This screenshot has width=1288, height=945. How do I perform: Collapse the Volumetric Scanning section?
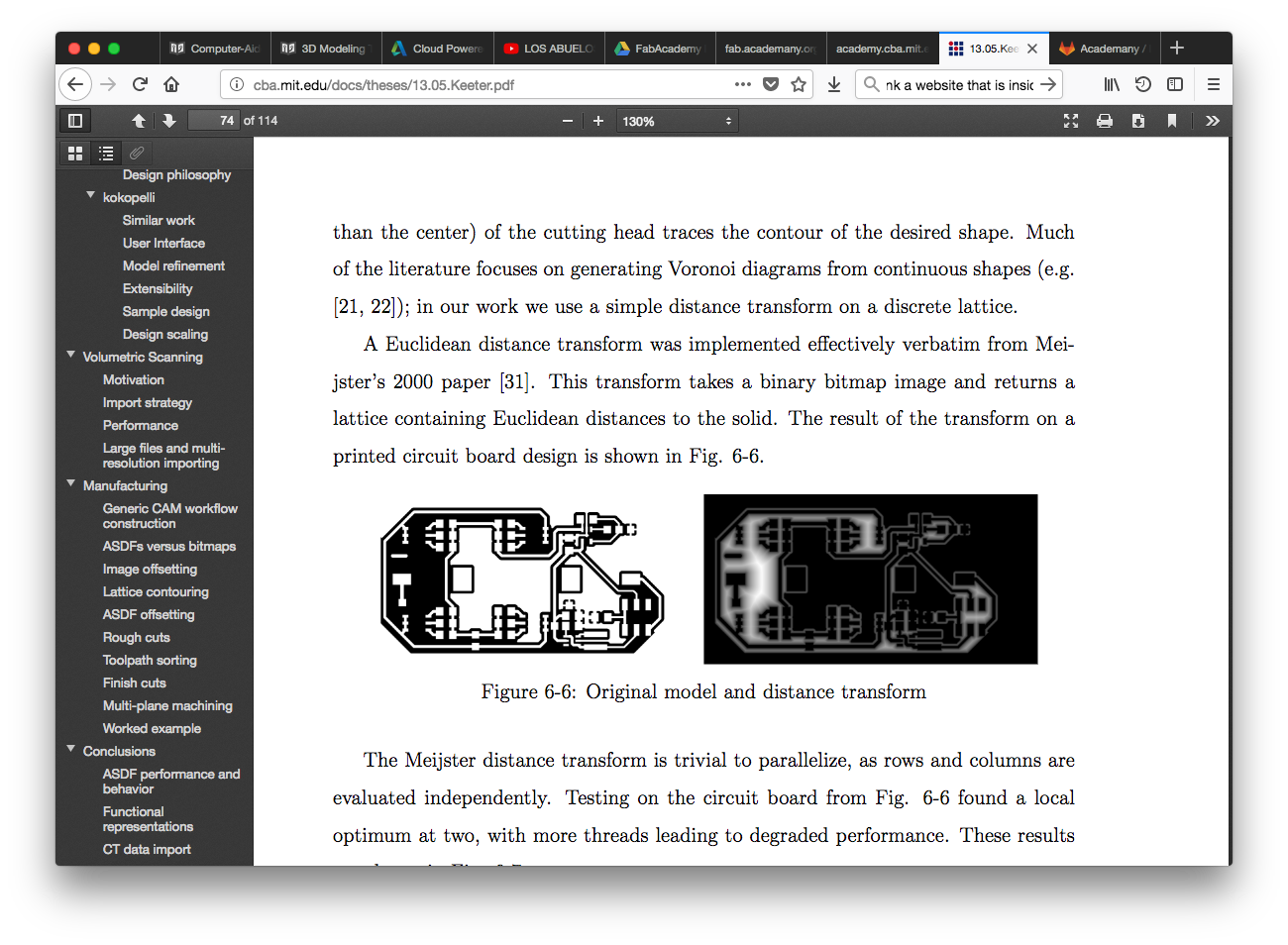pos(70,355)
